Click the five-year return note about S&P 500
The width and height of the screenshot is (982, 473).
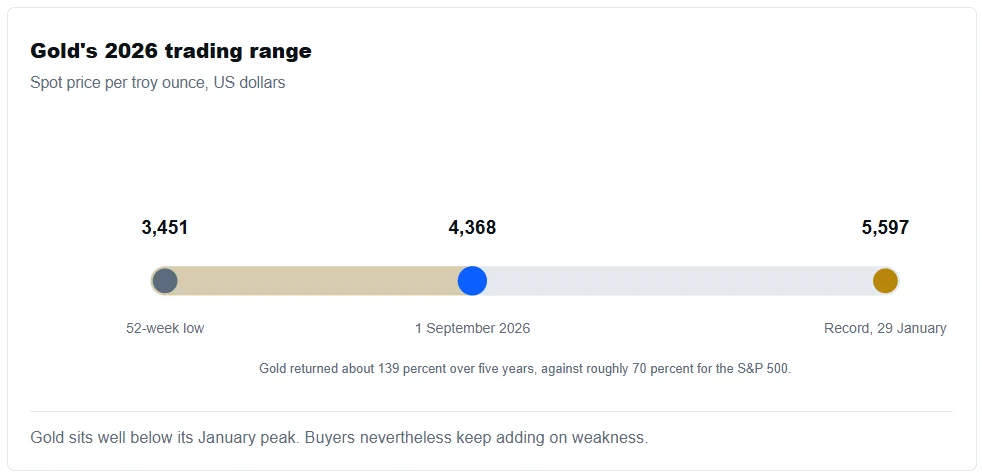(x=525, y=368)
